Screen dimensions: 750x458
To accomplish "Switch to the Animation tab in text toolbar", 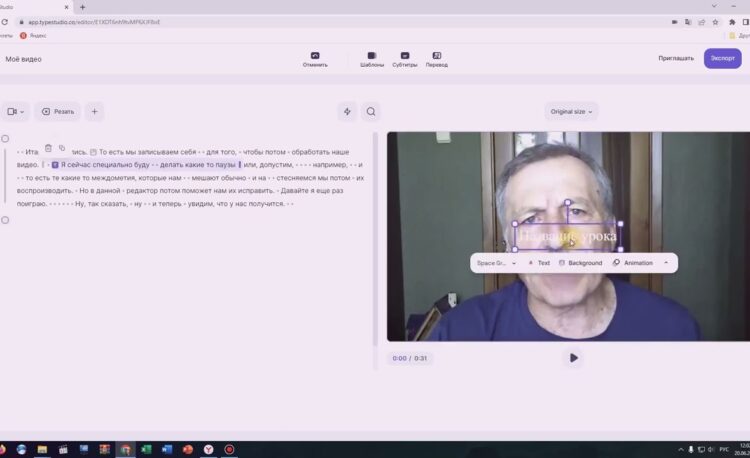I will tap(633, 263).
